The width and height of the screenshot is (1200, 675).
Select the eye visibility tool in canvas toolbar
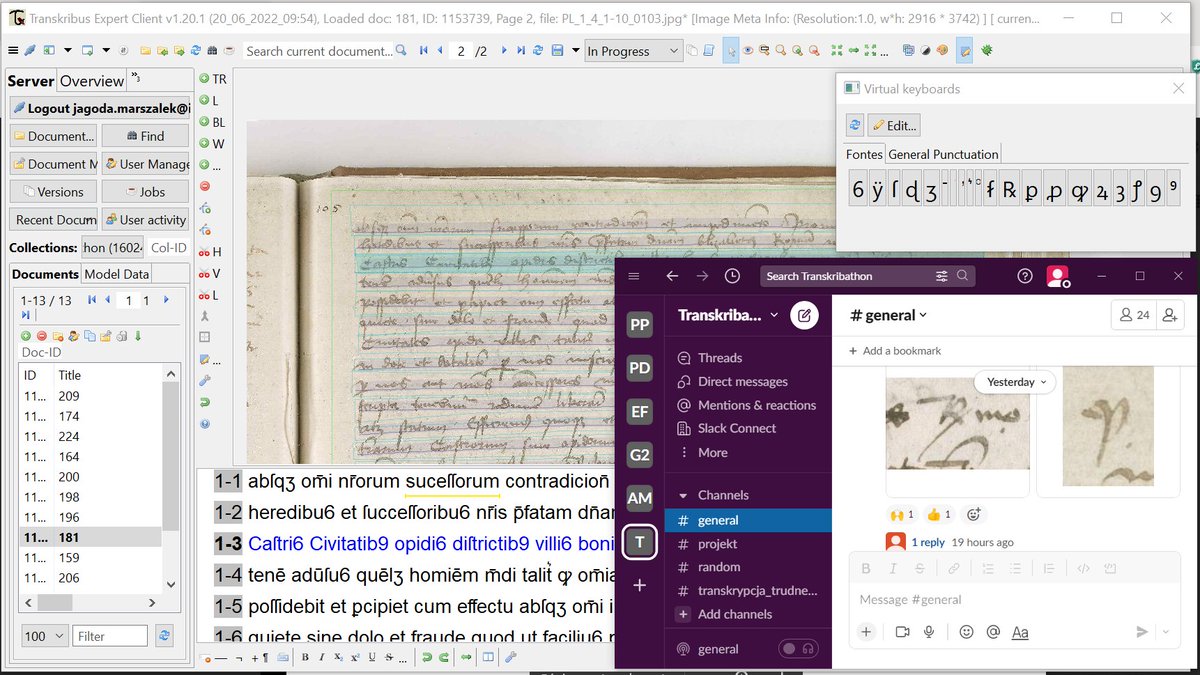tap(748, 51)
